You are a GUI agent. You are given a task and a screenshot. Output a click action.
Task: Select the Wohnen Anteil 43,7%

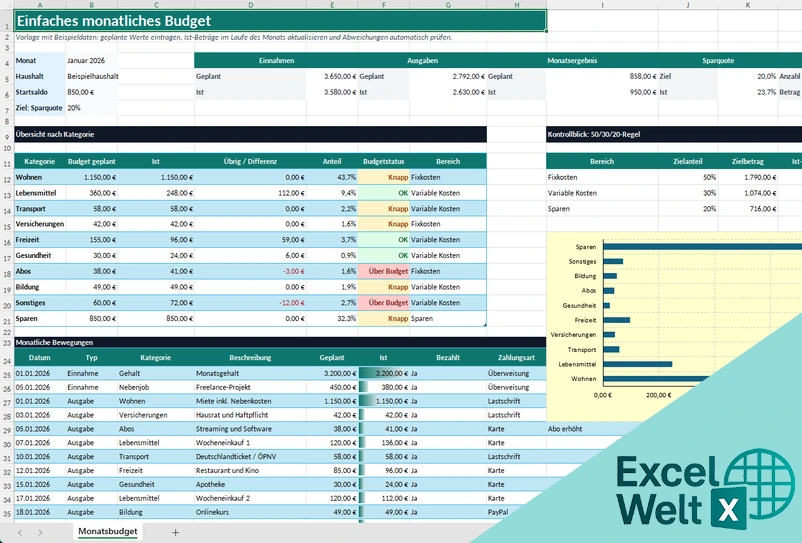[332, 177]
